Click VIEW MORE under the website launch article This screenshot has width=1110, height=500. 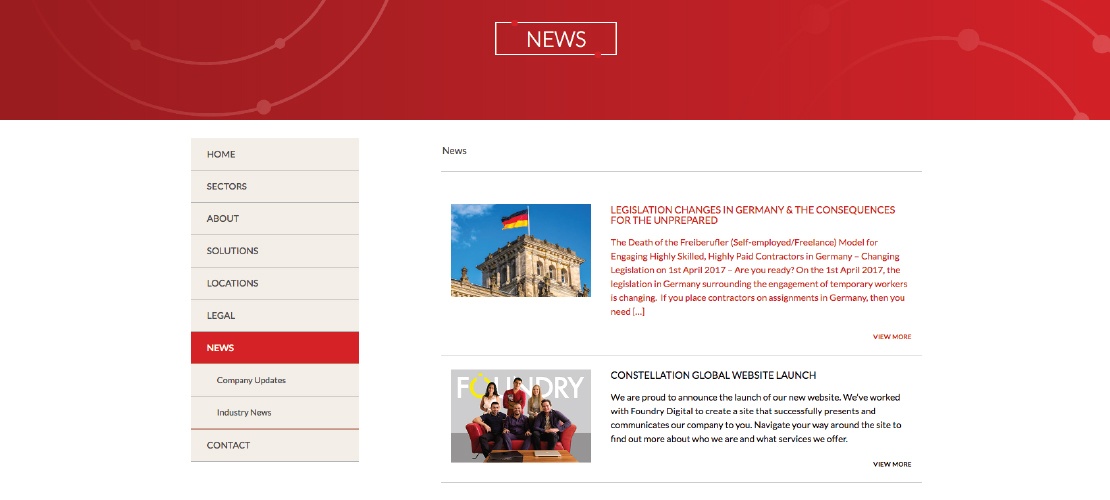click(x=892, y=465)
